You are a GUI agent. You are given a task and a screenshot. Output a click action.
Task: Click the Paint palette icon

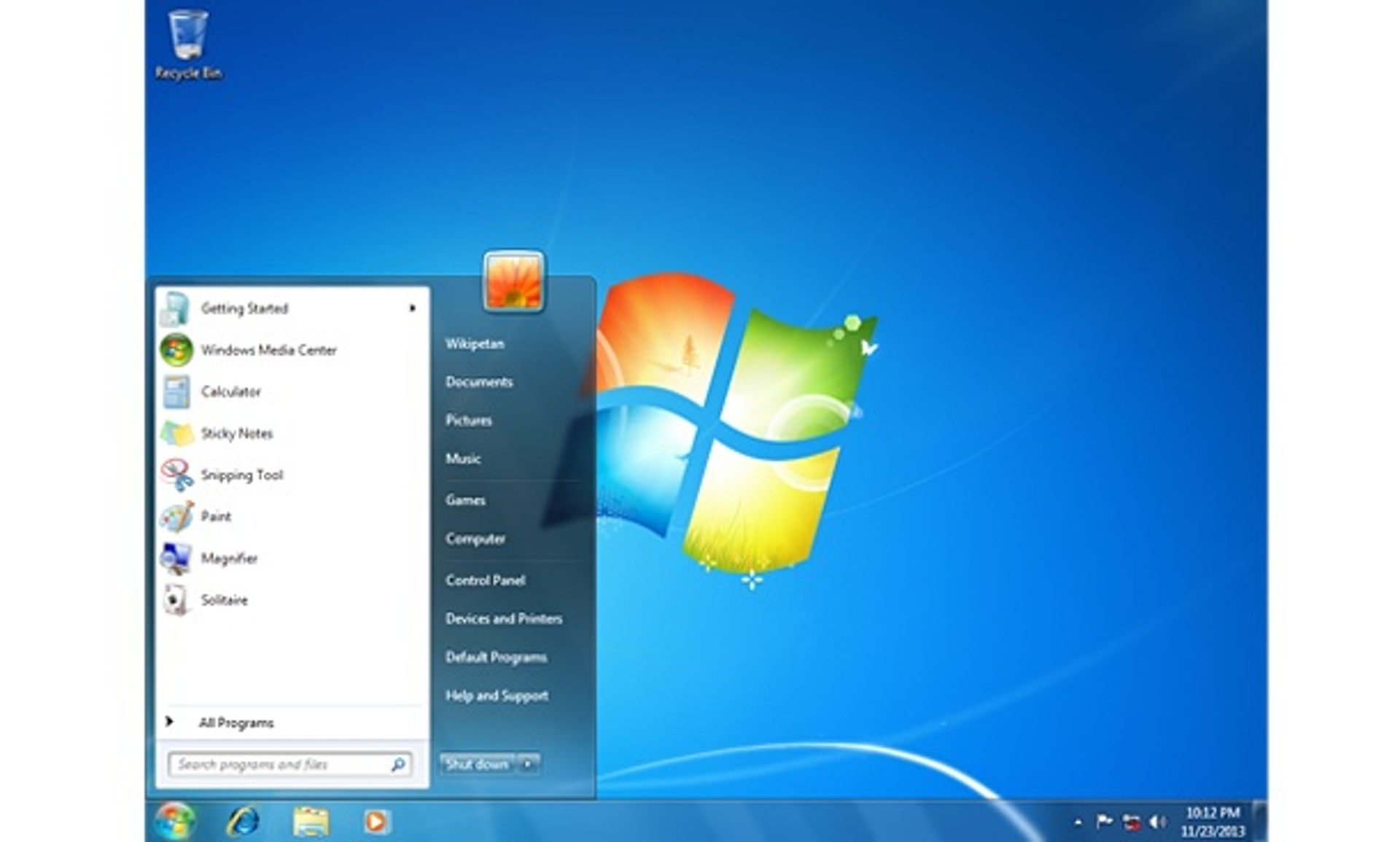176,516
